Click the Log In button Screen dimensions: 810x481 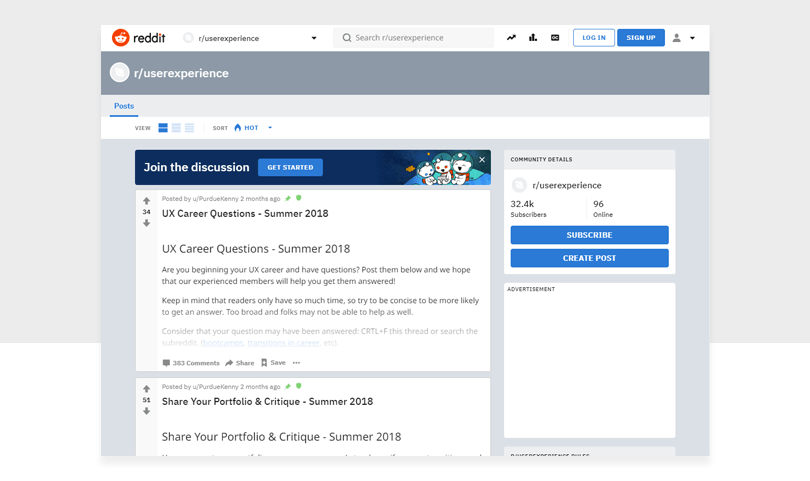pos(594,38)
